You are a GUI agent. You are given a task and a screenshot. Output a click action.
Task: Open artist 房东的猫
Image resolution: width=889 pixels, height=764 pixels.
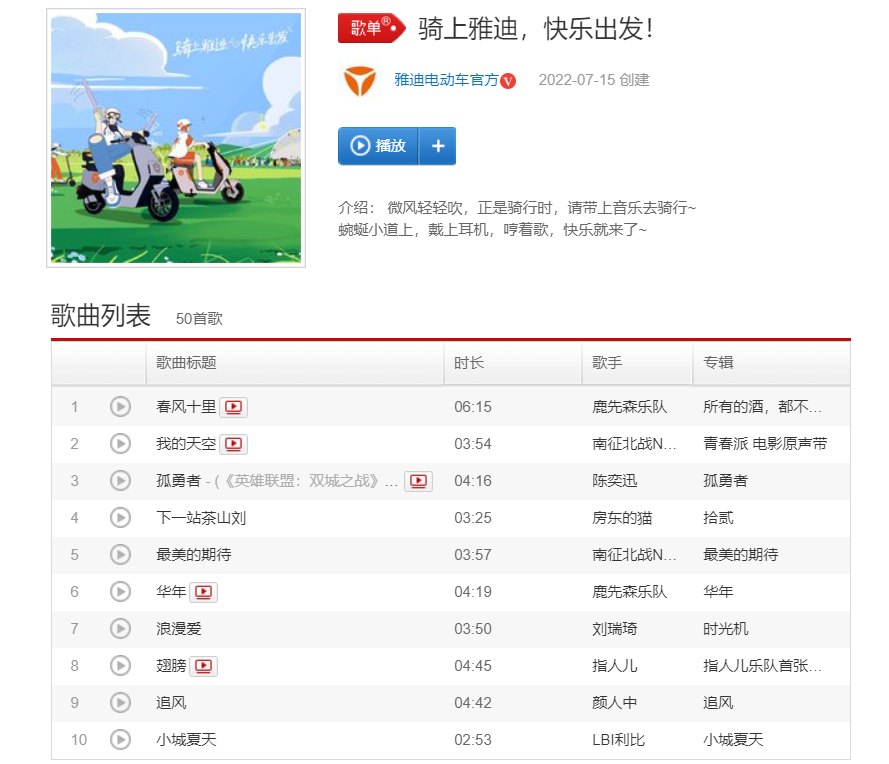coord(622,517)
